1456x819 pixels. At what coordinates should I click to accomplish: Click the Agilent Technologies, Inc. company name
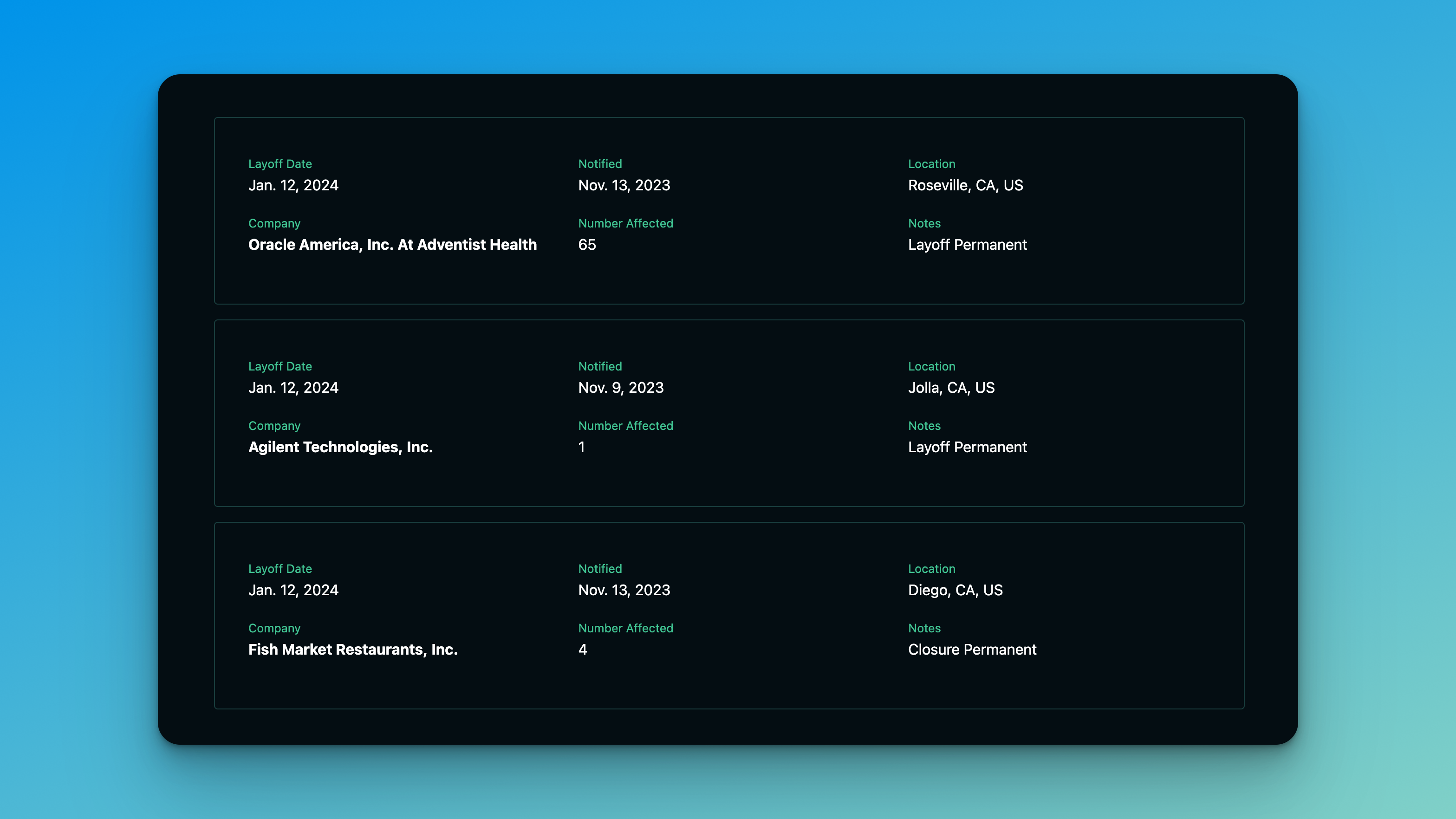point(340,447)
